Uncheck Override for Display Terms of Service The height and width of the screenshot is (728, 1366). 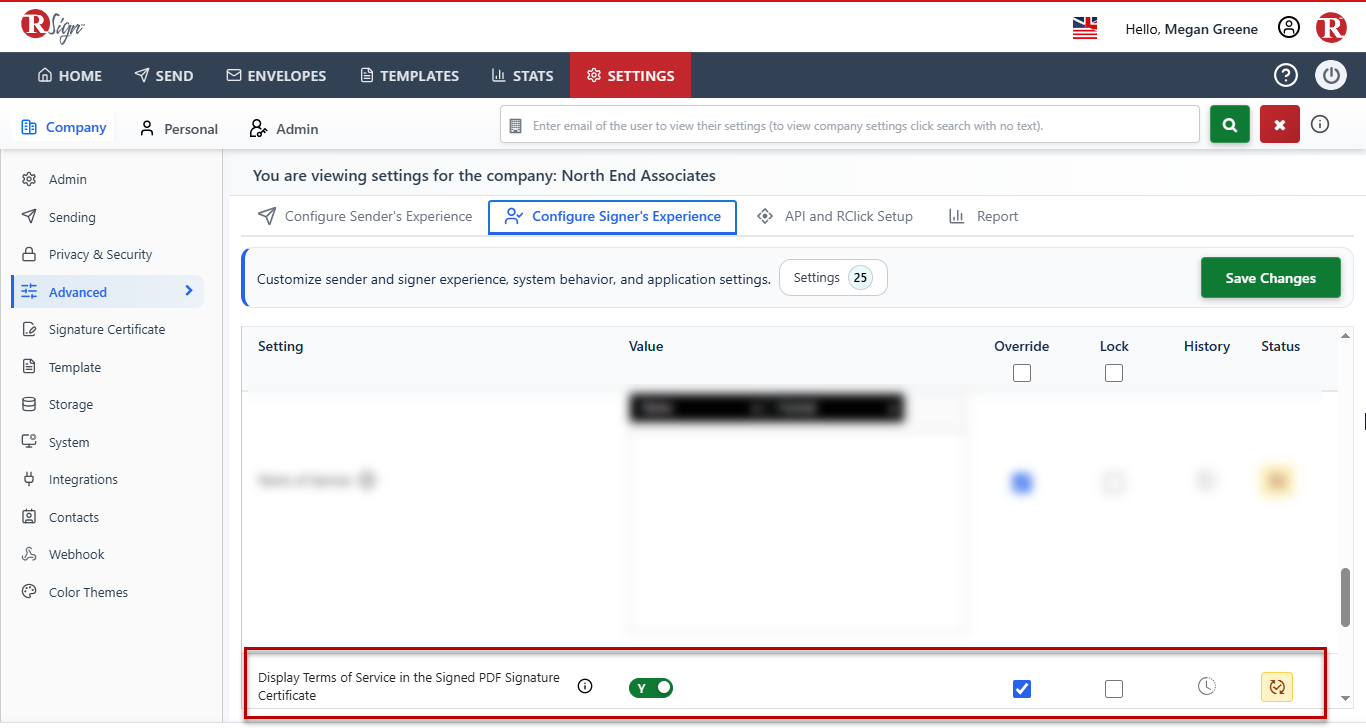pyautogui.click(x=1022, y=688)
